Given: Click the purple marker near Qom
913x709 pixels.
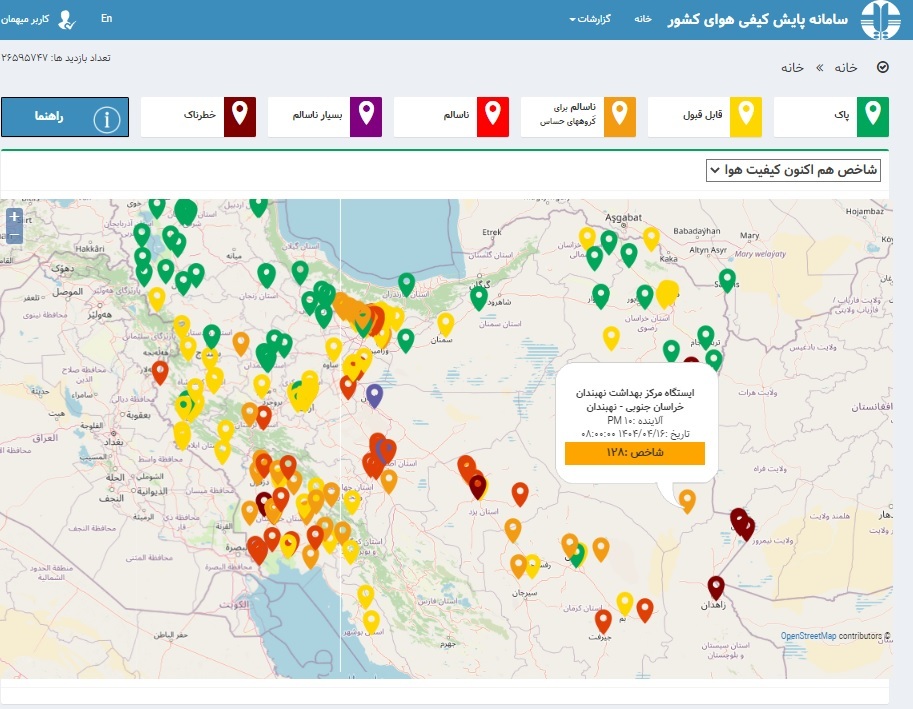Looking at the screenshot, I should coord(374,395).
